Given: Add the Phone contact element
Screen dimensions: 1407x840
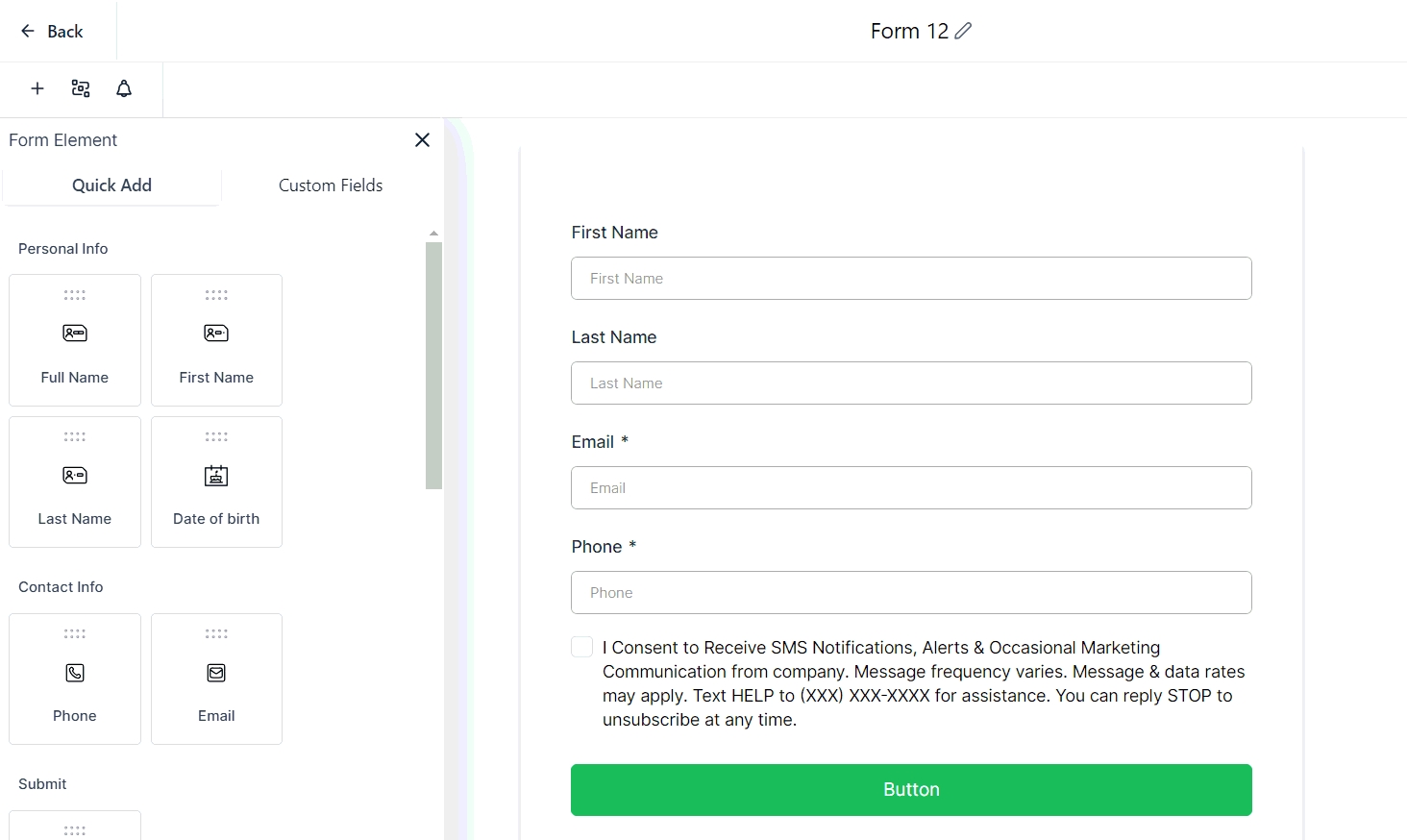Looking at the screenshot, I should pyautogui.click(x=75, y=679).
